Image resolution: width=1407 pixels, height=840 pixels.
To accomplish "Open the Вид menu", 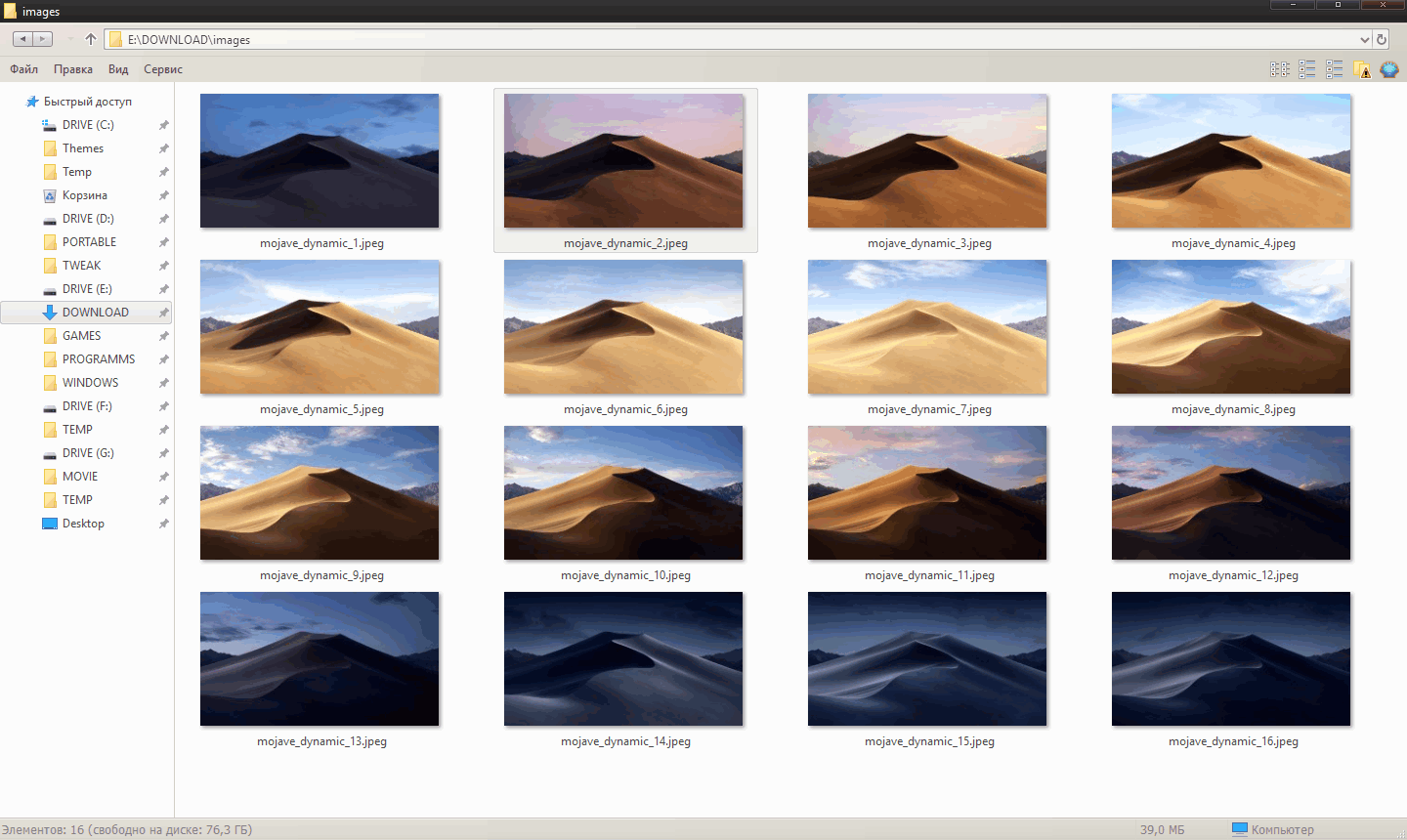I will click(x=118, y=69).
